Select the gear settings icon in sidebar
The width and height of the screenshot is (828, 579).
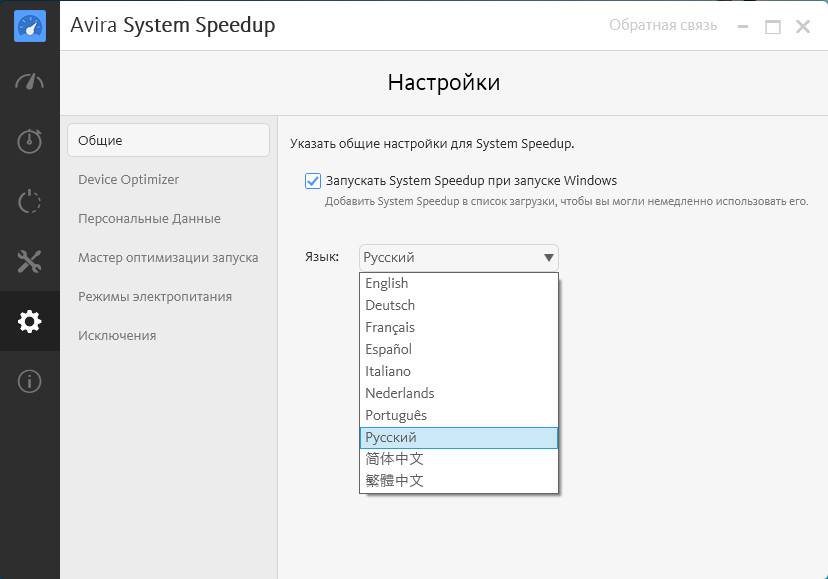point(30,321)
